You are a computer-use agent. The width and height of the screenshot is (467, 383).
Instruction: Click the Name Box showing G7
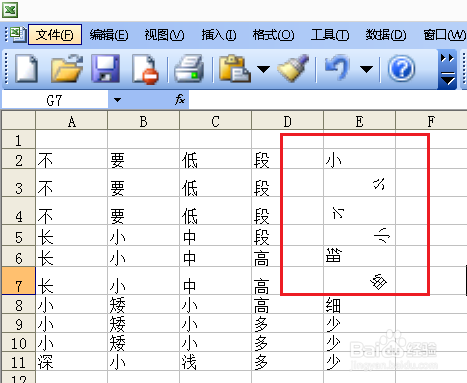point(55,100)
